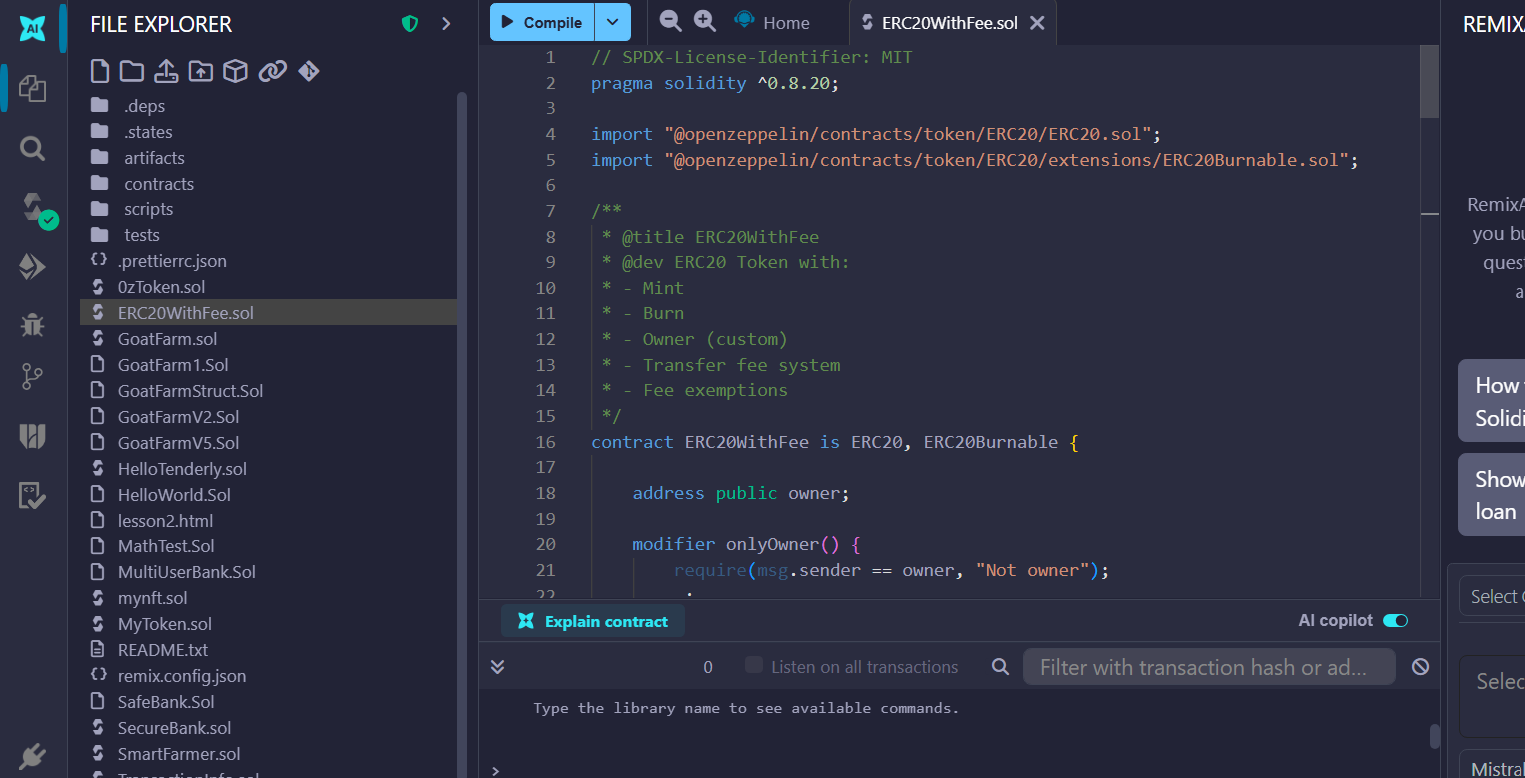The height and width of the screenshot is (778, 1525).
Task: Open Deploy & run transactions panel
Action: coord(33,266)
